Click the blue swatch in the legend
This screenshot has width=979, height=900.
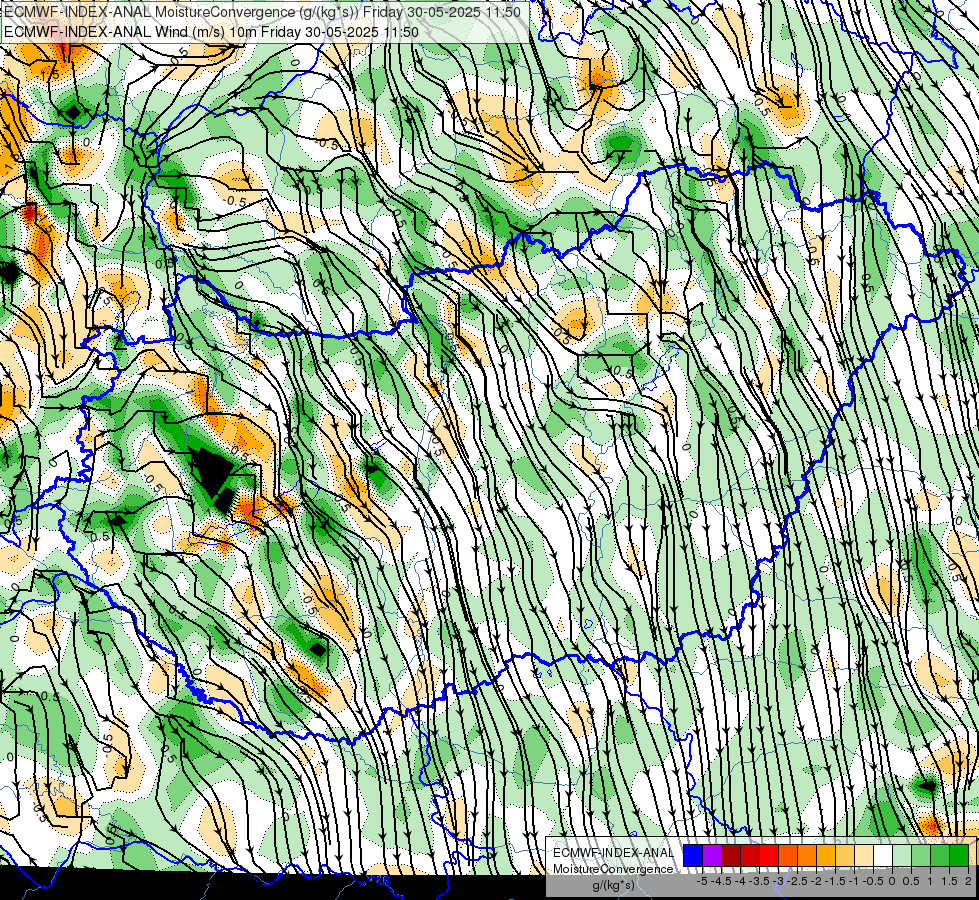[692, 855]
